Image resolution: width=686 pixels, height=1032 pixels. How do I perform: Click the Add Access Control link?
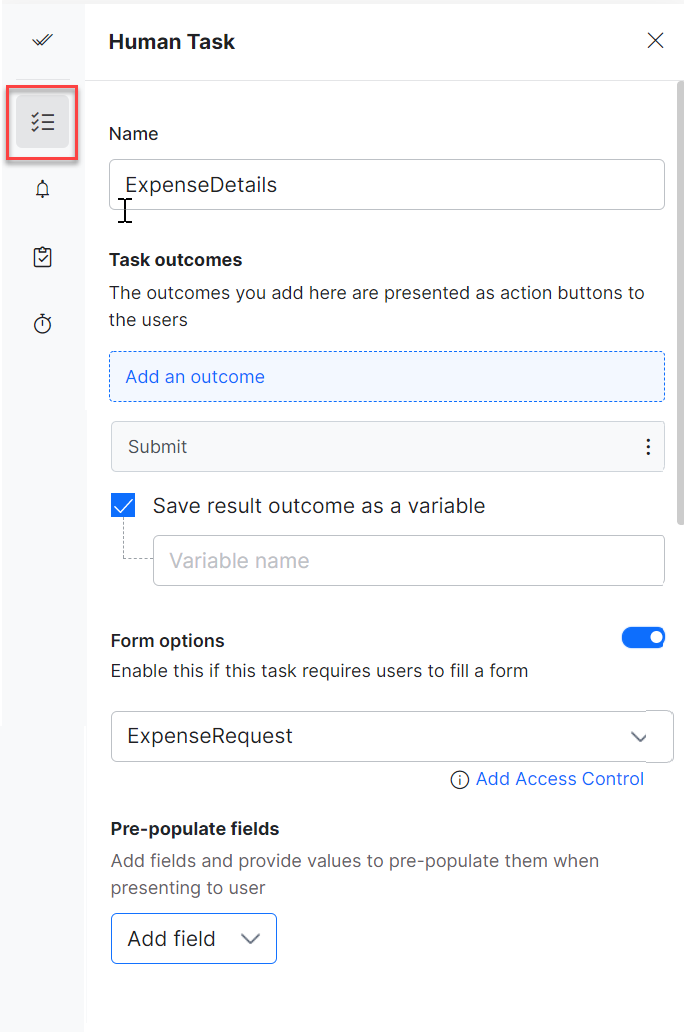560,779
